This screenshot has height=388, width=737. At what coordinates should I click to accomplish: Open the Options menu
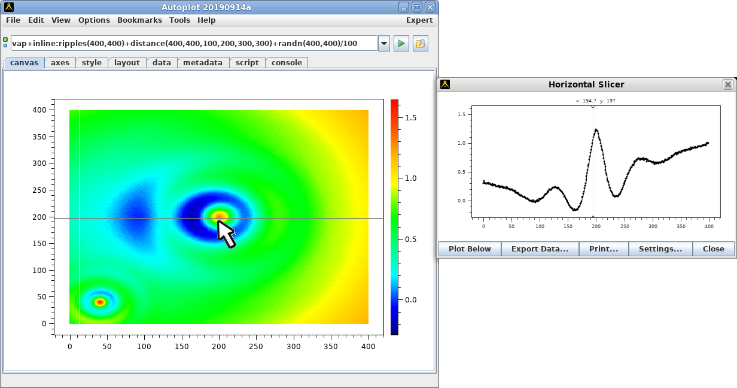point(94,20)
